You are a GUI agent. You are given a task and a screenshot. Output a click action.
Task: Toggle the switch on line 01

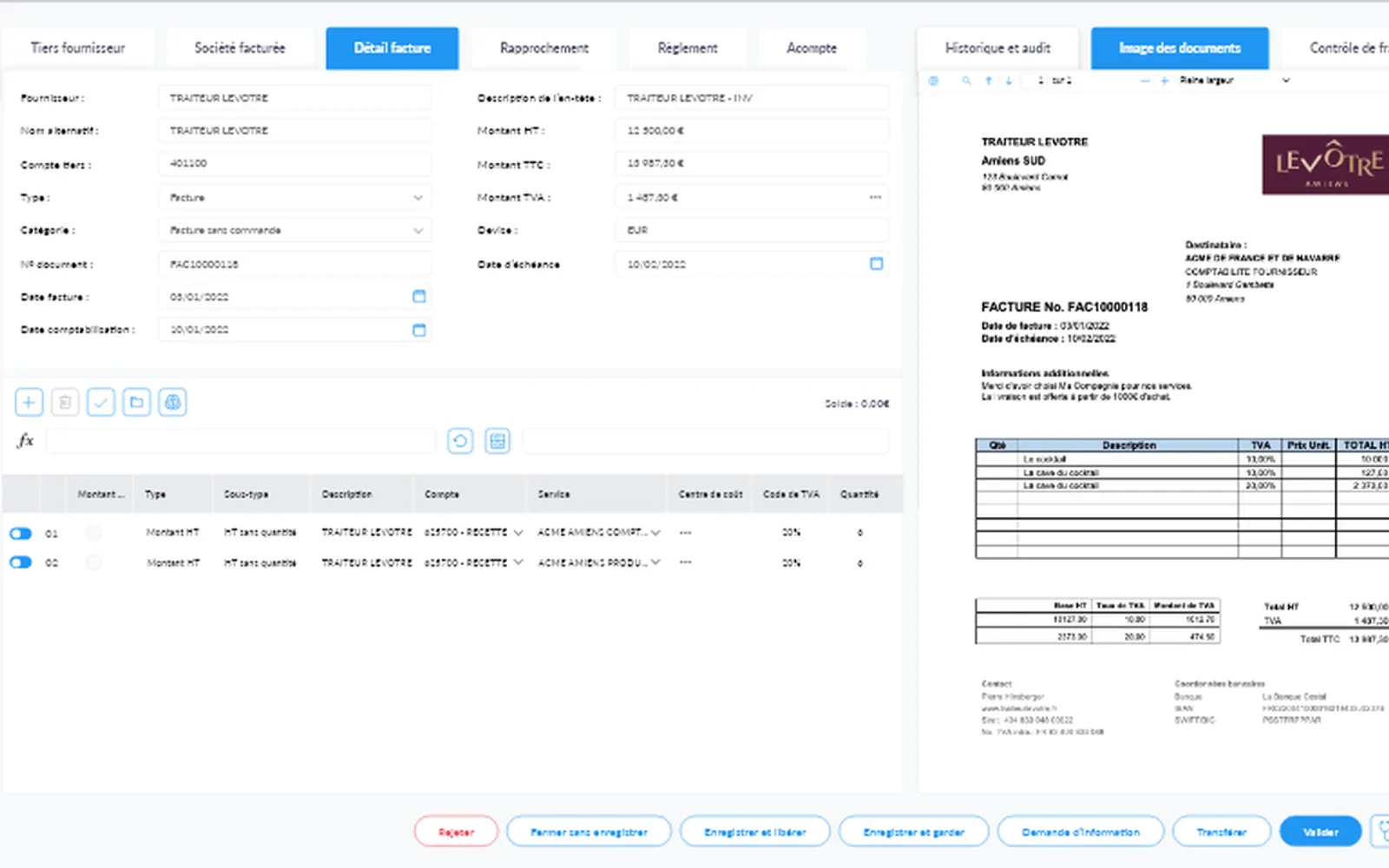[21, 533]
